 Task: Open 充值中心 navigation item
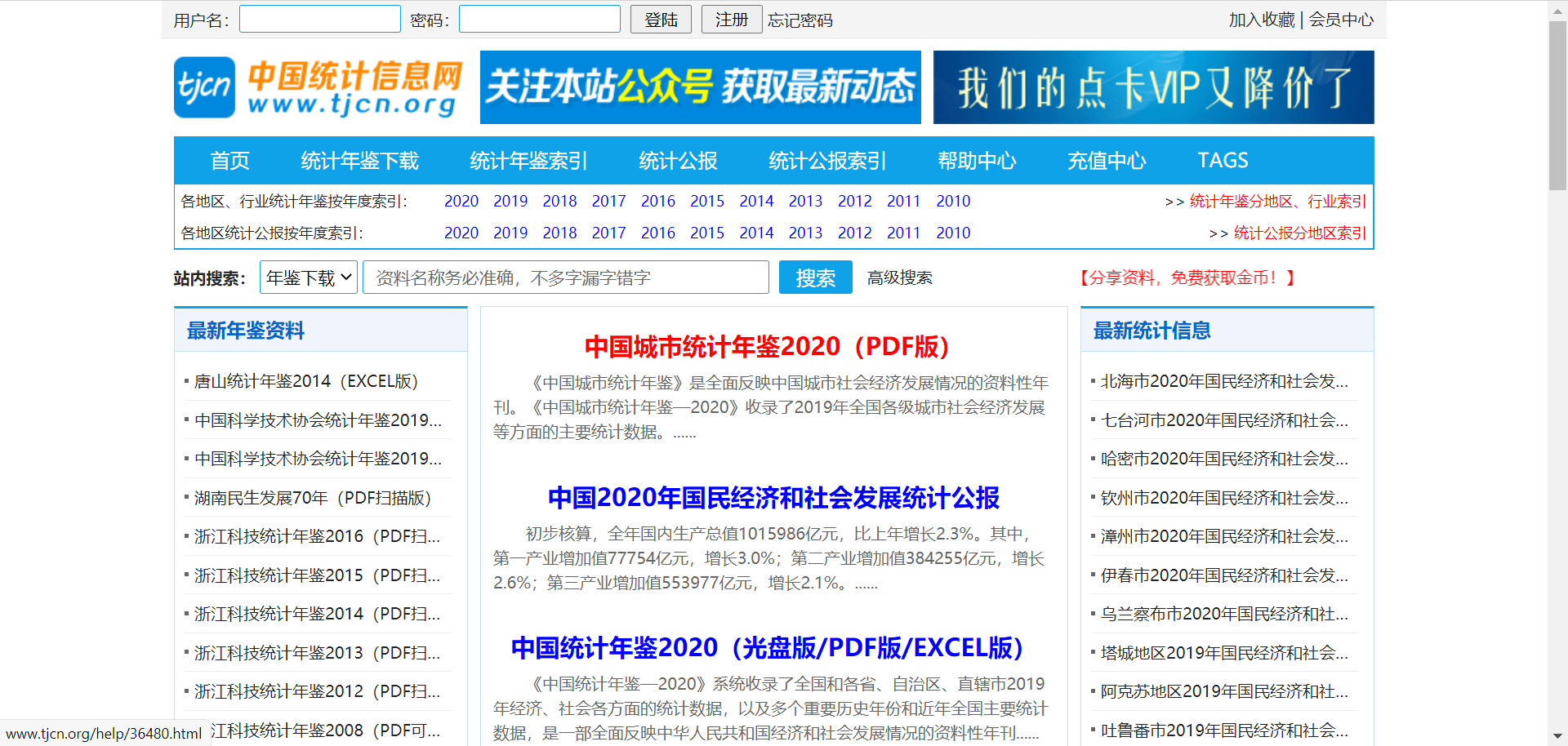1107,161
